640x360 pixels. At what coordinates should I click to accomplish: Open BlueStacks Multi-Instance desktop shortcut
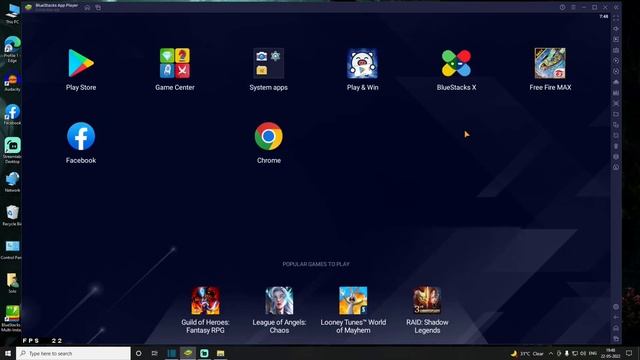(11, 318)
